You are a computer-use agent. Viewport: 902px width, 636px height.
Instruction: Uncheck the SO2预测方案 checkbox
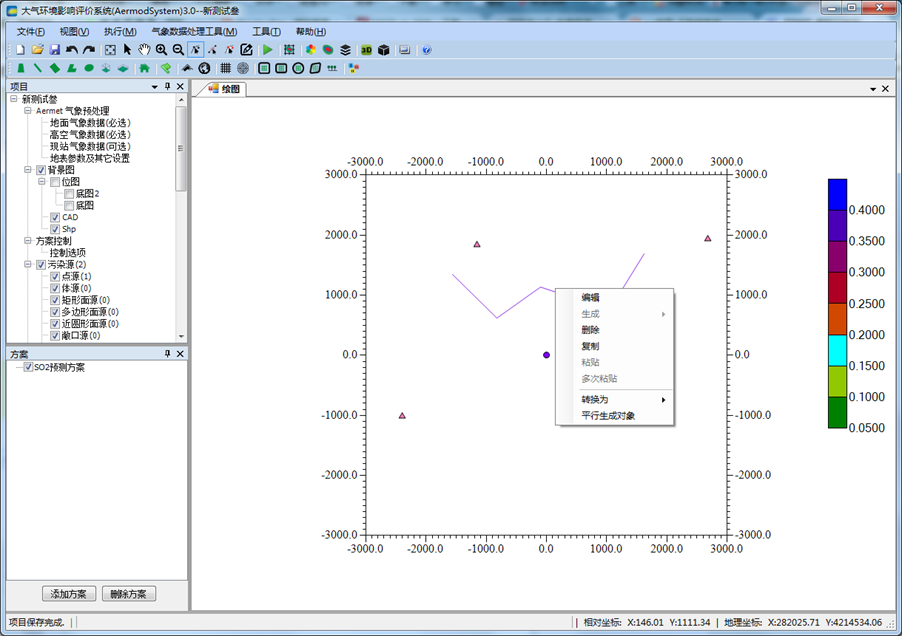coord(28,367)
